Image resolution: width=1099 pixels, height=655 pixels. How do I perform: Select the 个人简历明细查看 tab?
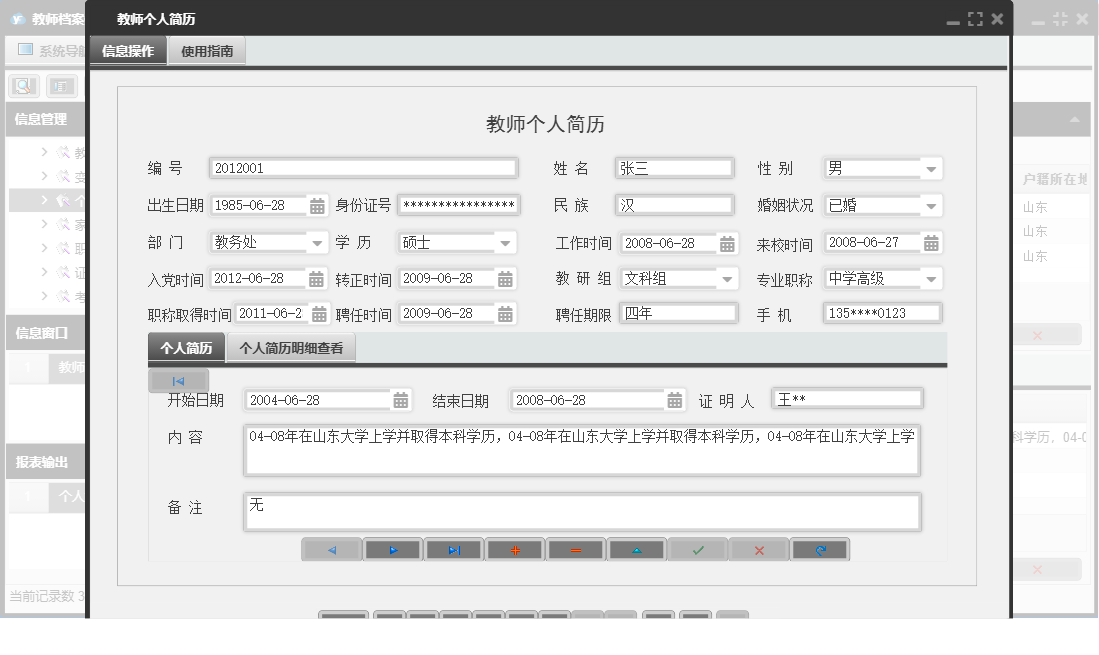pos(291,348)
